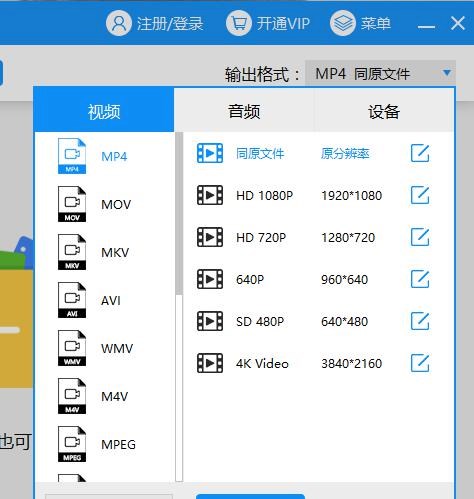The height and width of the screenshot is (499, 474).
Task: Click the MP4 同原文件 output format combo box
Action: point(380,74)
